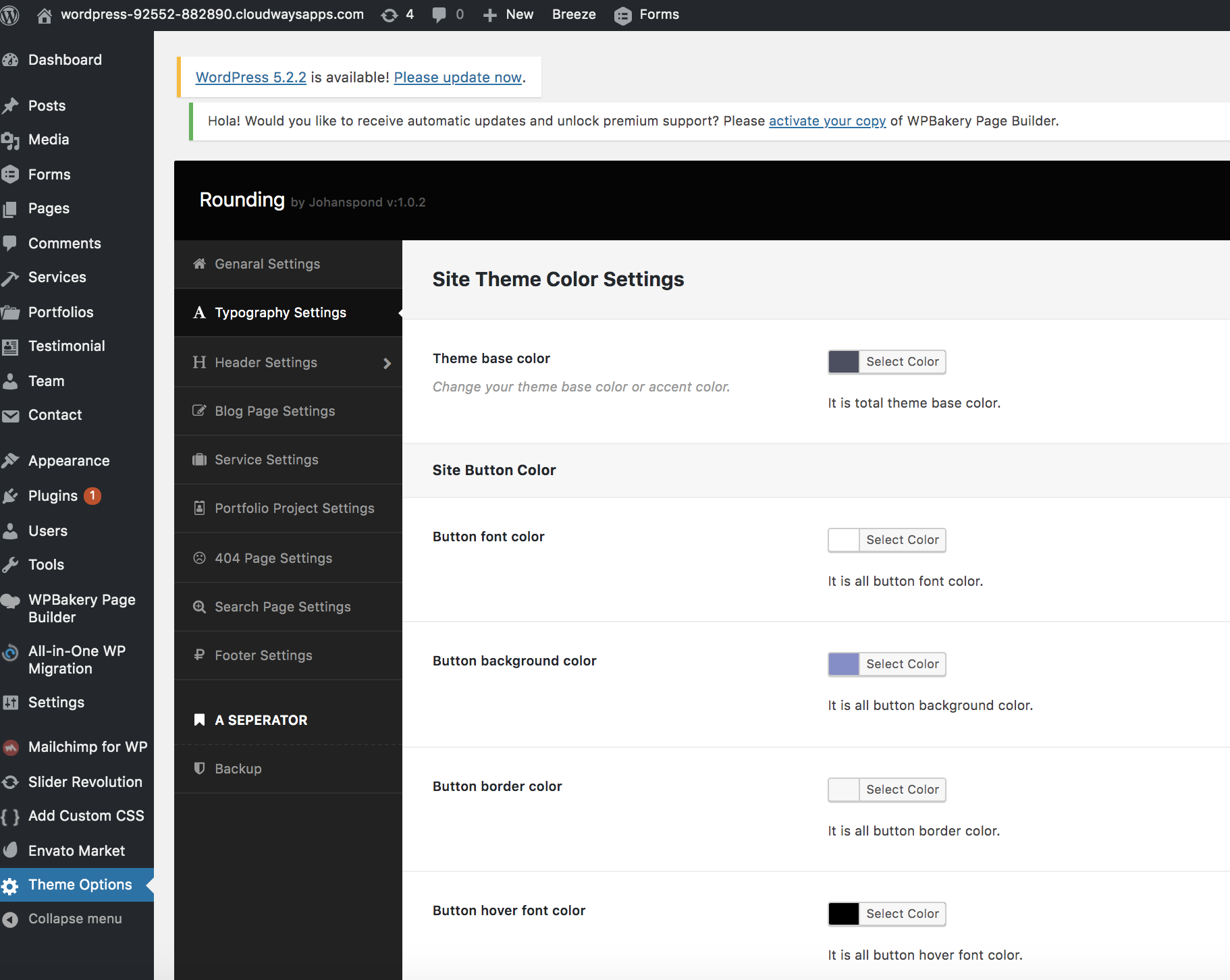Click the Typography Settings A icon

pos(199,312)
